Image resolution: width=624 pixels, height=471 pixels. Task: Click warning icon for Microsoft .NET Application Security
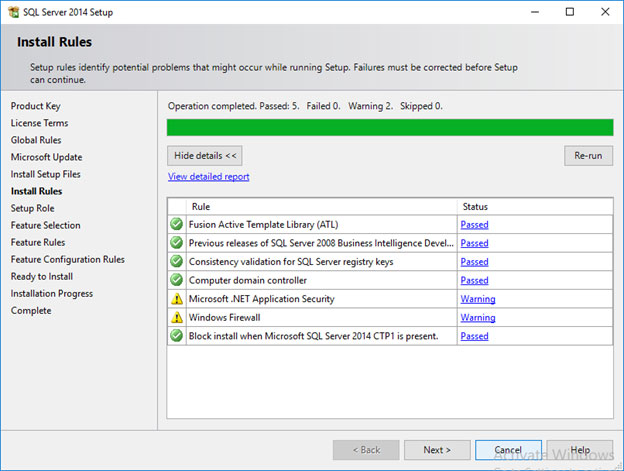177,299
